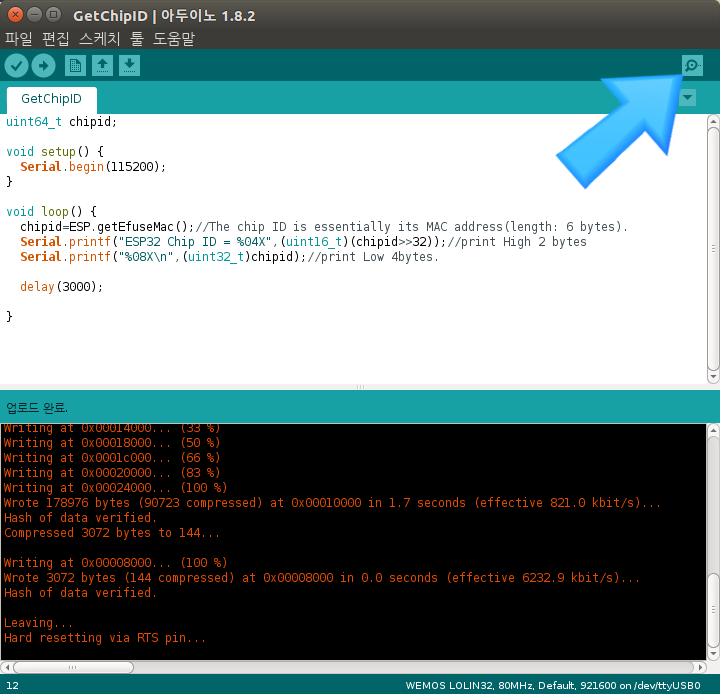Image resolution: width=720 pixels, height=694 pixels.
Task: Click the editor scroll up arrow
Action: 713,122
